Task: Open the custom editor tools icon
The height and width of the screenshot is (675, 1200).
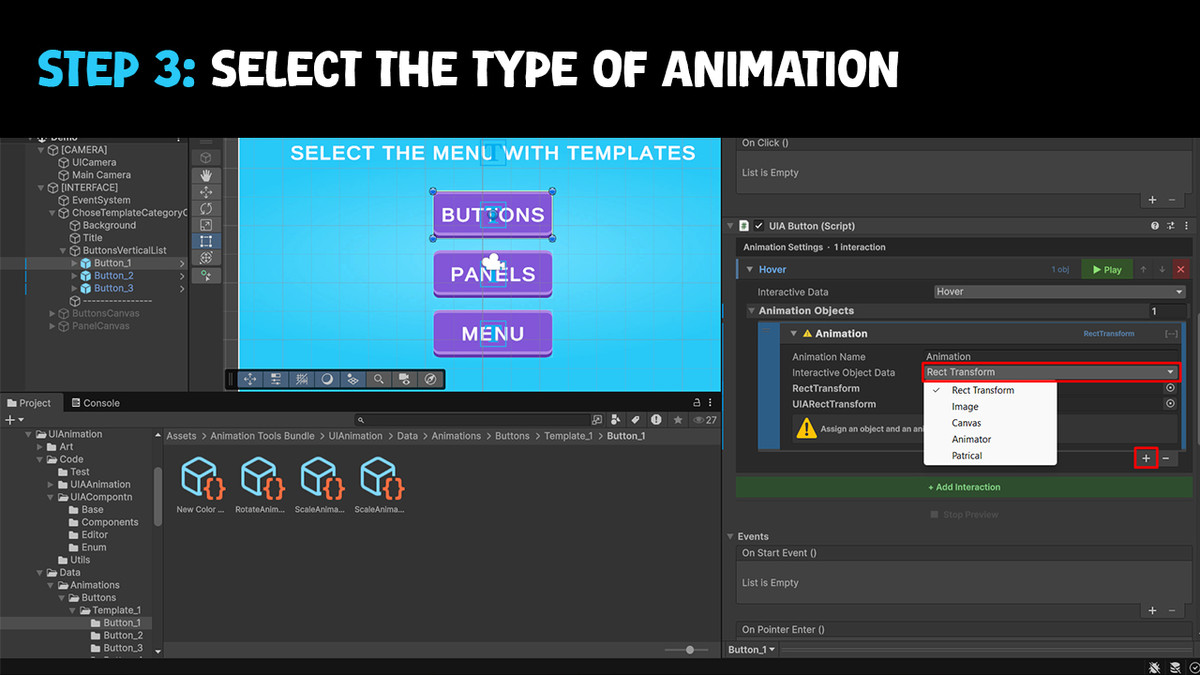Action: click(206, 275)
